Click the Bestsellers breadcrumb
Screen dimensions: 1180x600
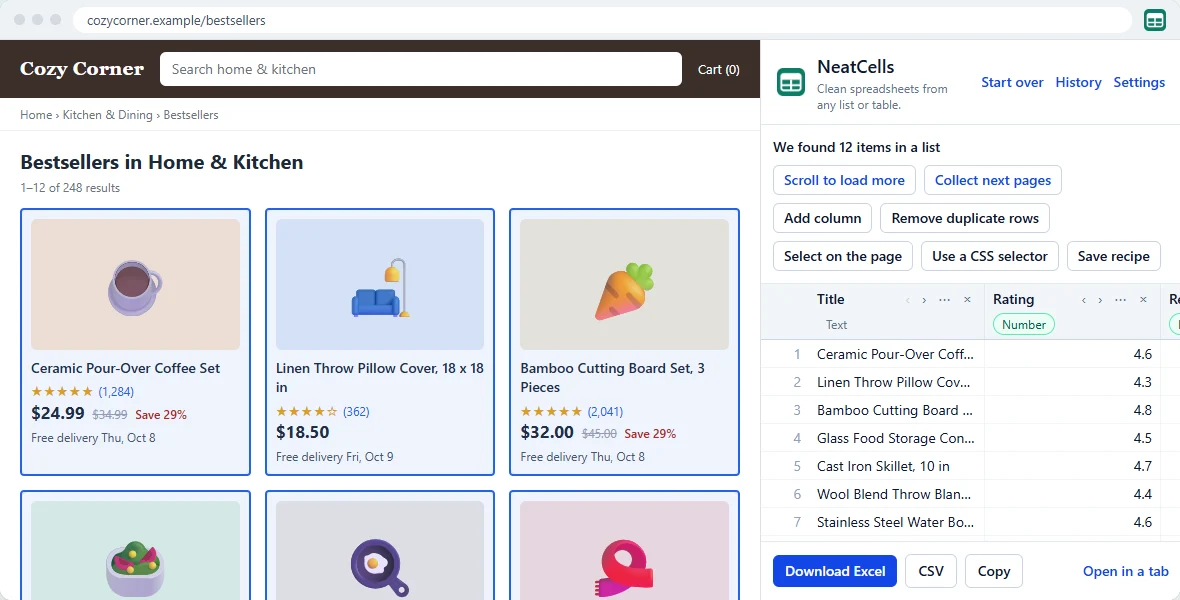click(191, 115)
